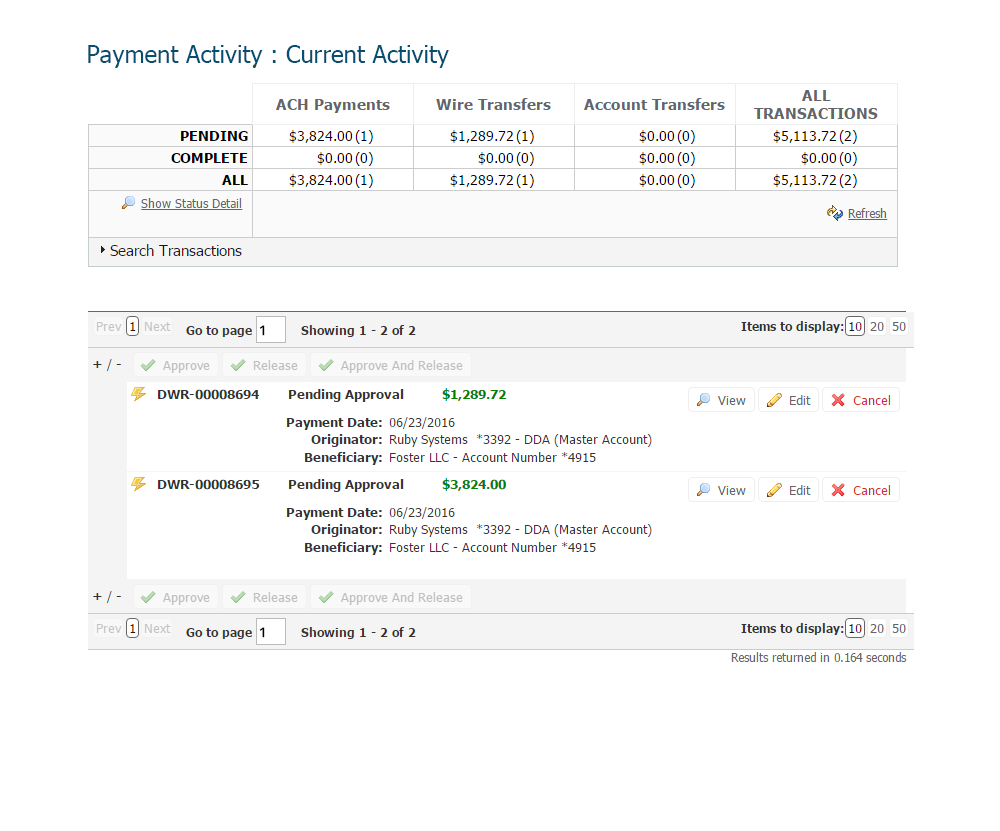Click the top Release button
This screenshot has width=1000, height=831.
[265, 366]
